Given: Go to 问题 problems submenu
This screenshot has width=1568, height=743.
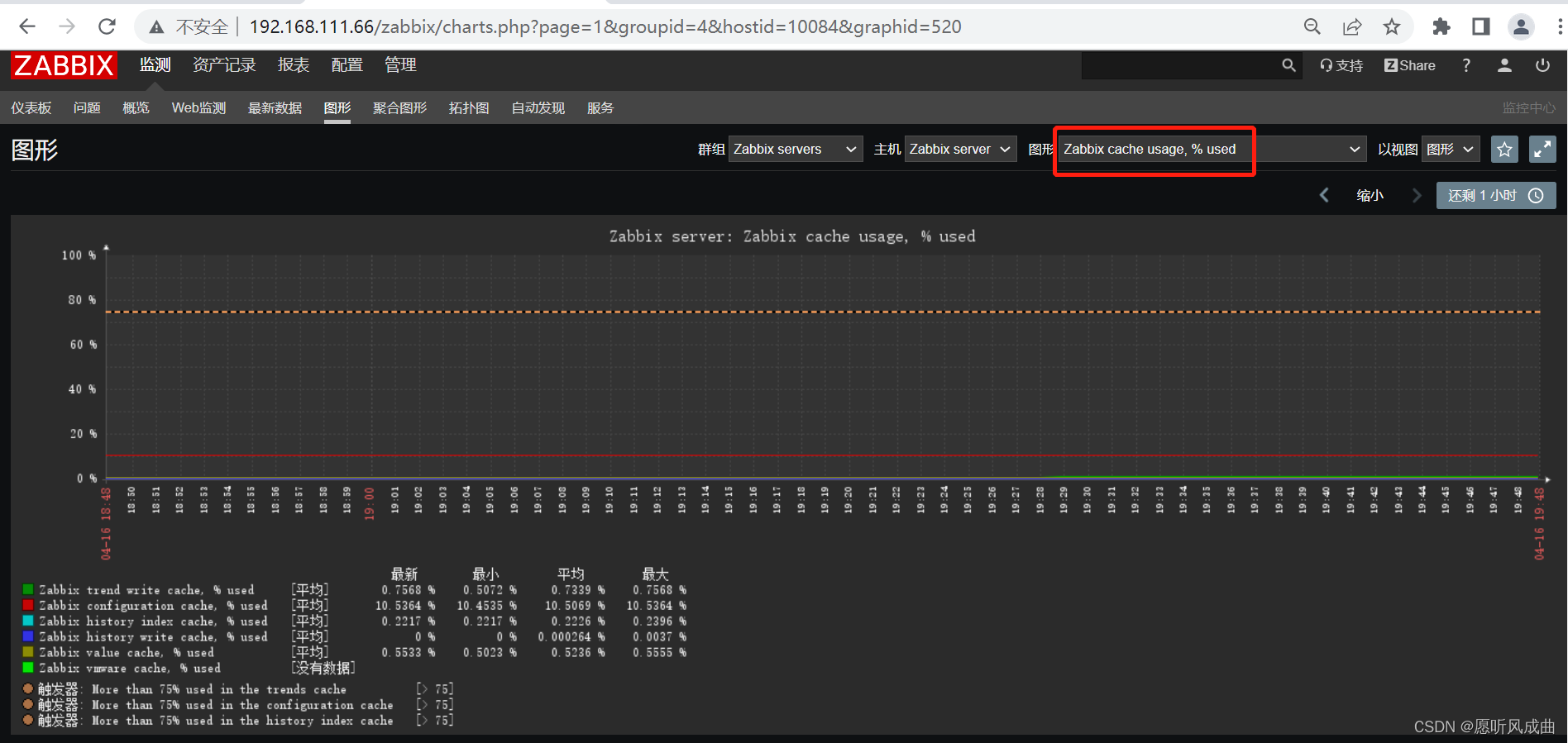Looking at the screenshot, I should click(x=87, y=108).
